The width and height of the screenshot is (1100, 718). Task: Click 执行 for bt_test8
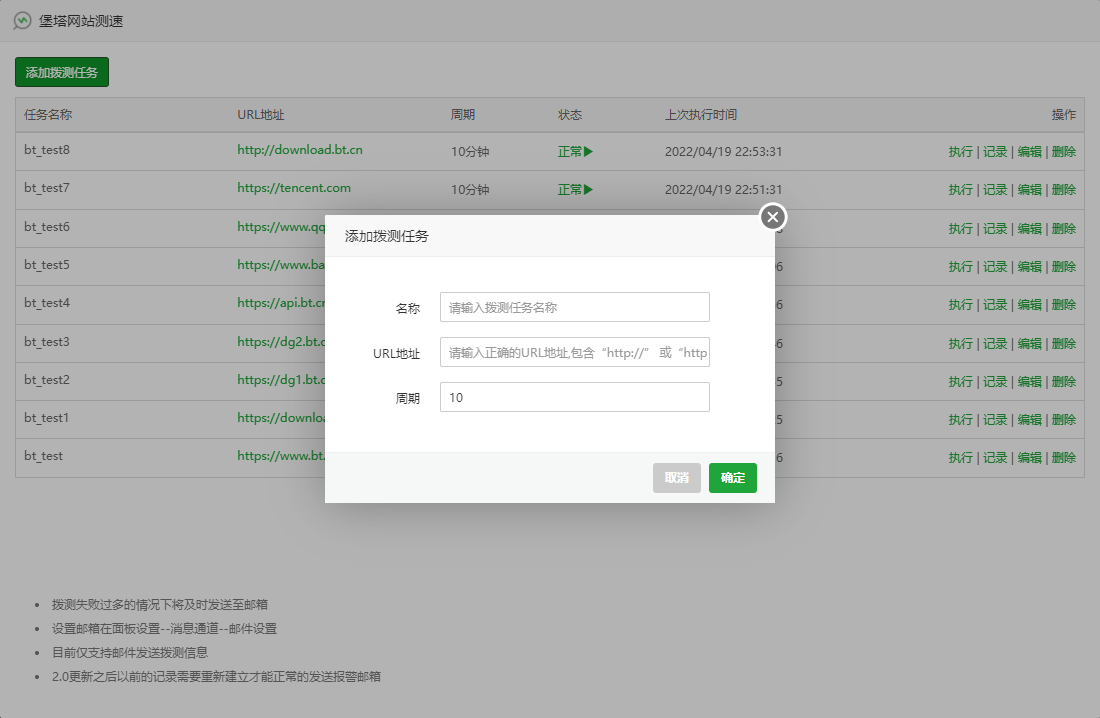click(x=960, y=152)
